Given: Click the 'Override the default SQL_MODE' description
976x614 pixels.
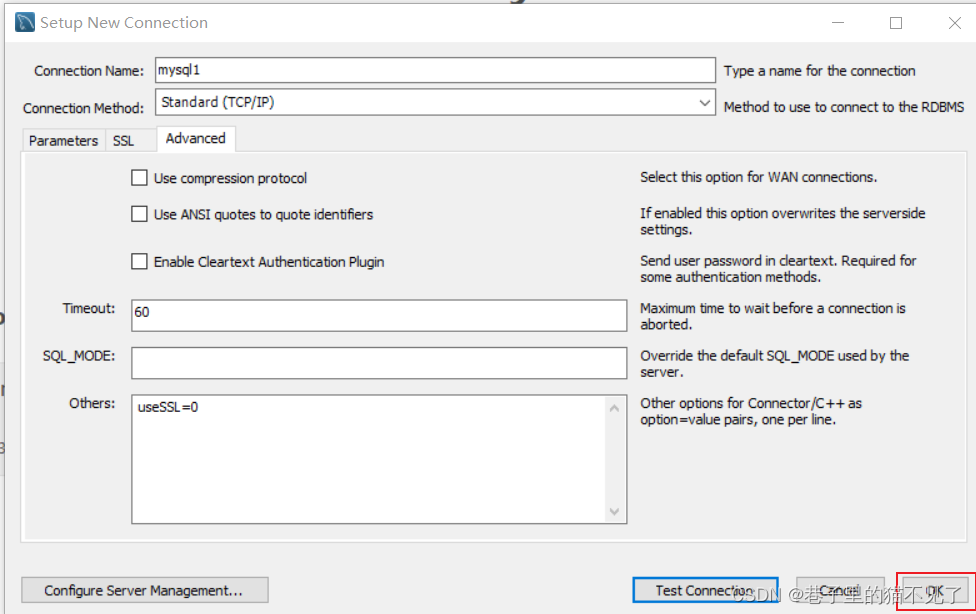Looking at the screenshot, I should click(775, 364).
